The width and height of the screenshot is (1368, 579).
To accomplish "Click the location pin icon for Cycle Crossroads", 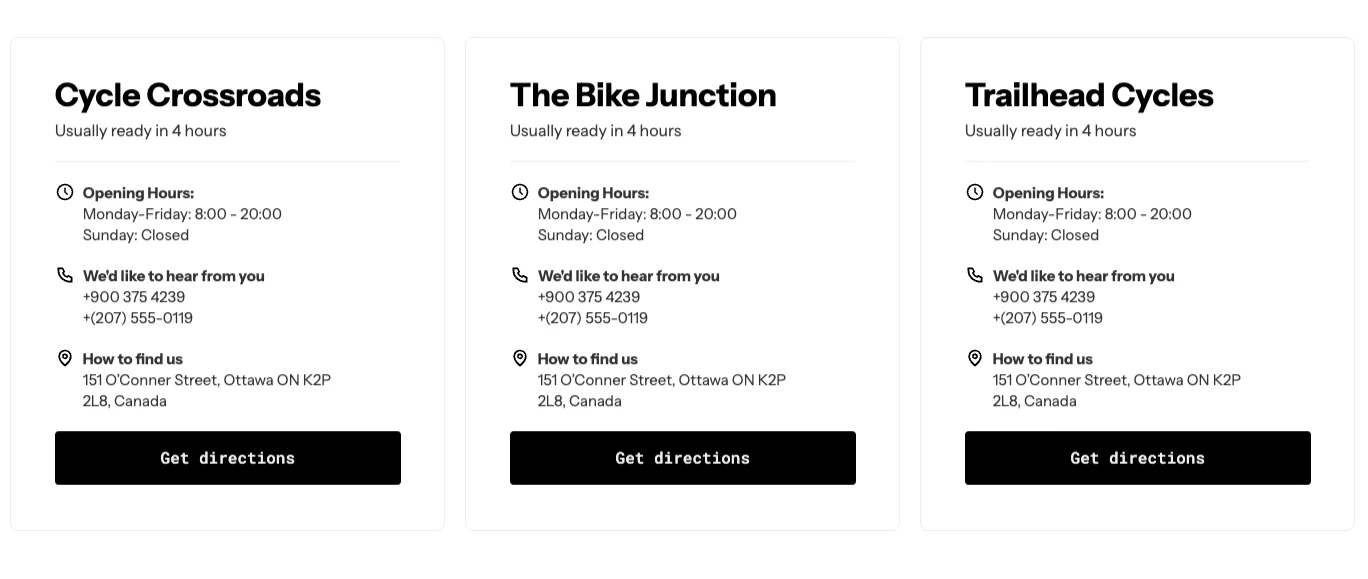I will click(65, 358).
